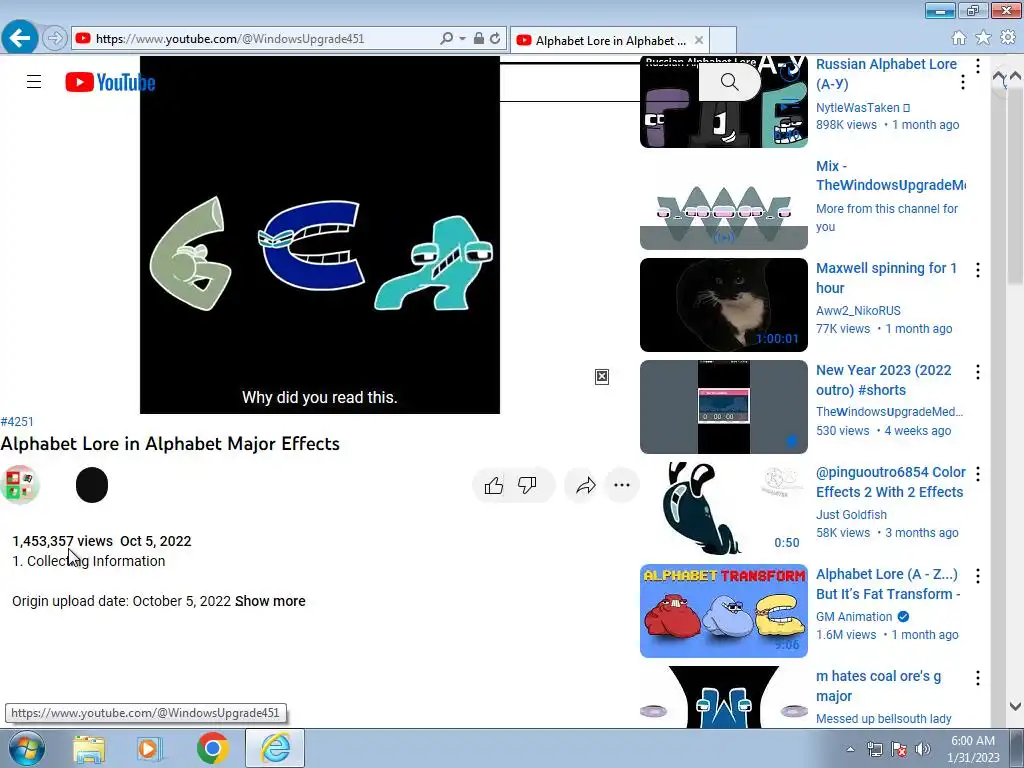Open m hates coal ore's g major title

point(878,686)
